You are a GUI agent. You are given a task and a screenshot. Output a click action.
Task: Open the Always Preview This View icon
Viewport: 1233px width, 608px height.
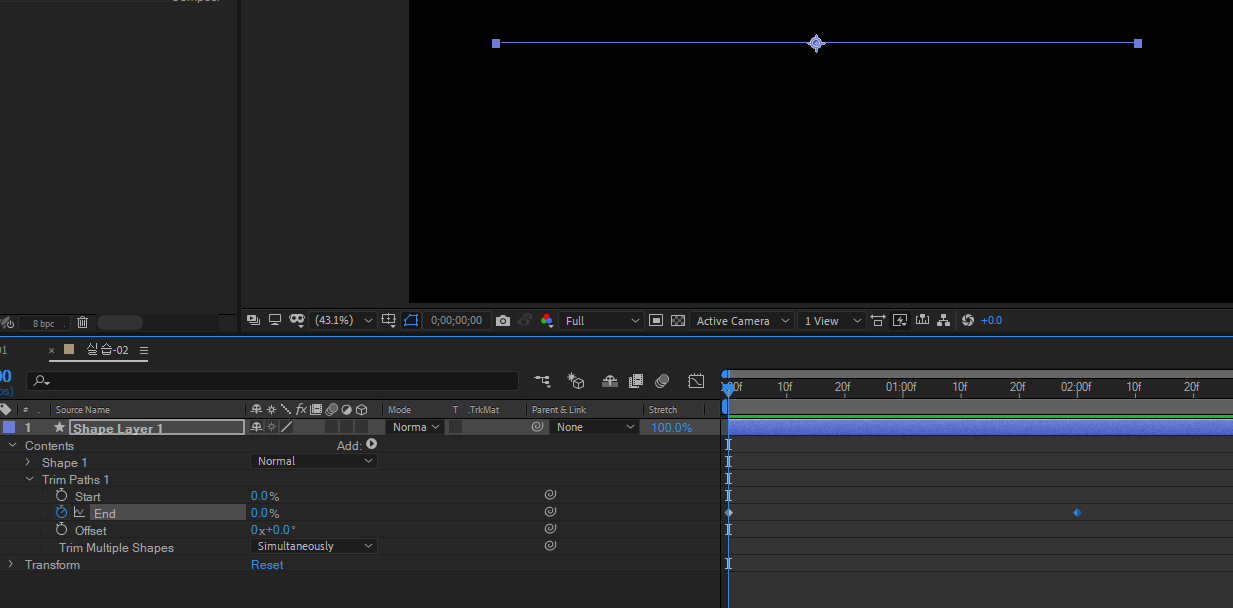pyautogui.click(x=253, y=320)
